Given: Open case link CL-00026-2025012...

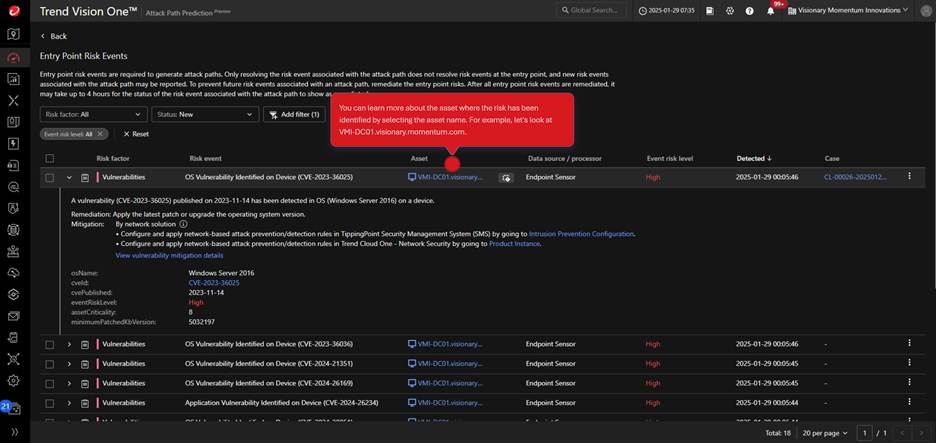Looking at the screenshot, I should coord(855,177).
